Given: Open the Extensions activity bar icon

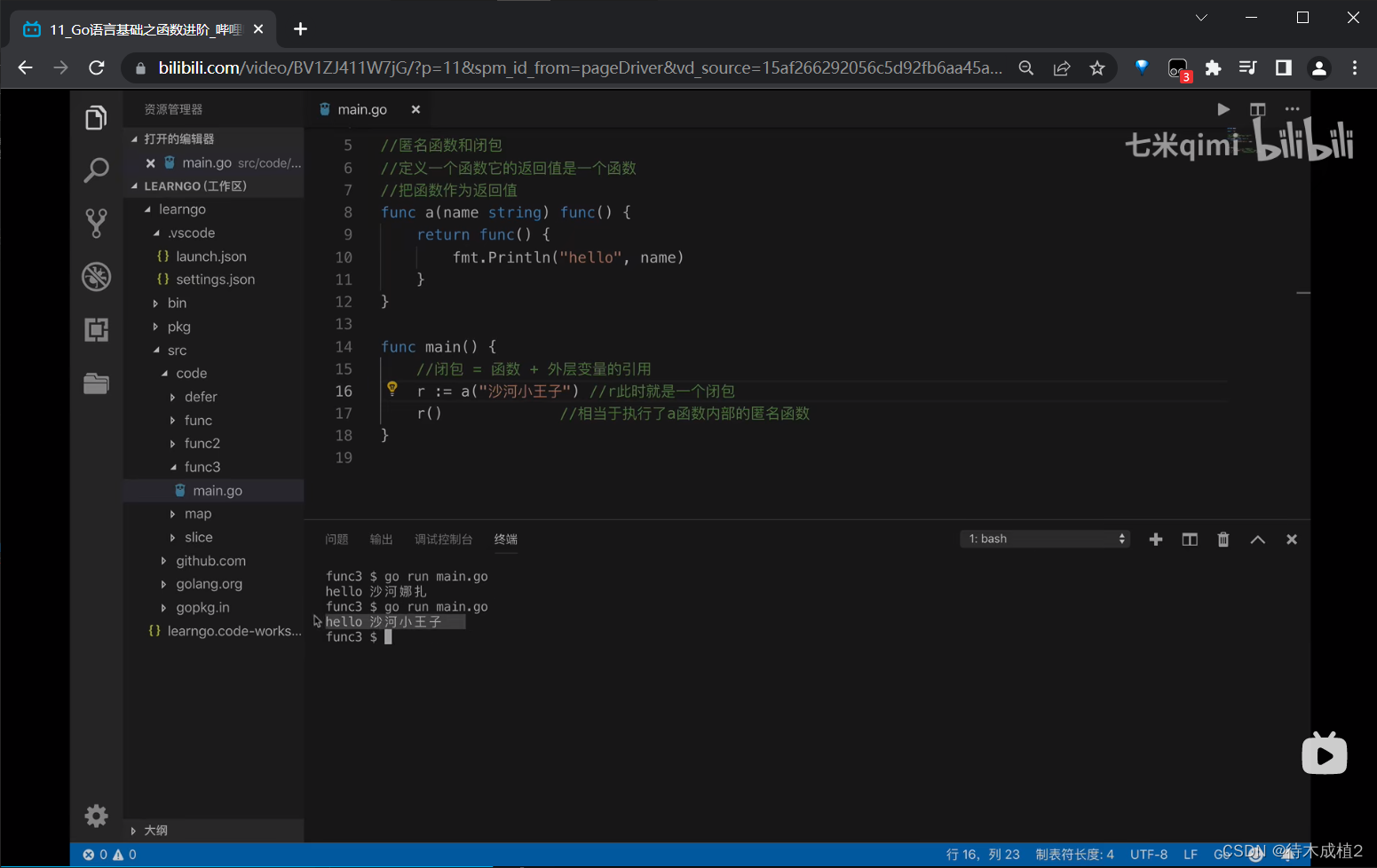Looking at the screenshot, I should tap(96, 330).
